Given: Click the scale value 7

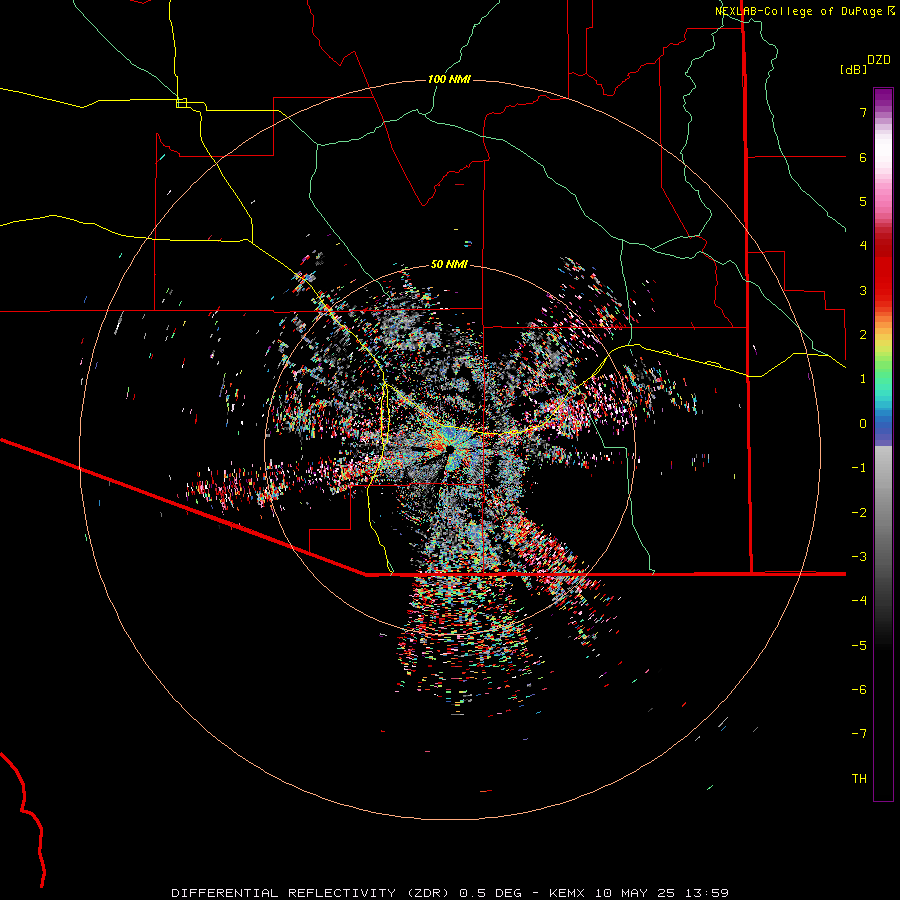Looking at the screenshot, I should [863, 112].
